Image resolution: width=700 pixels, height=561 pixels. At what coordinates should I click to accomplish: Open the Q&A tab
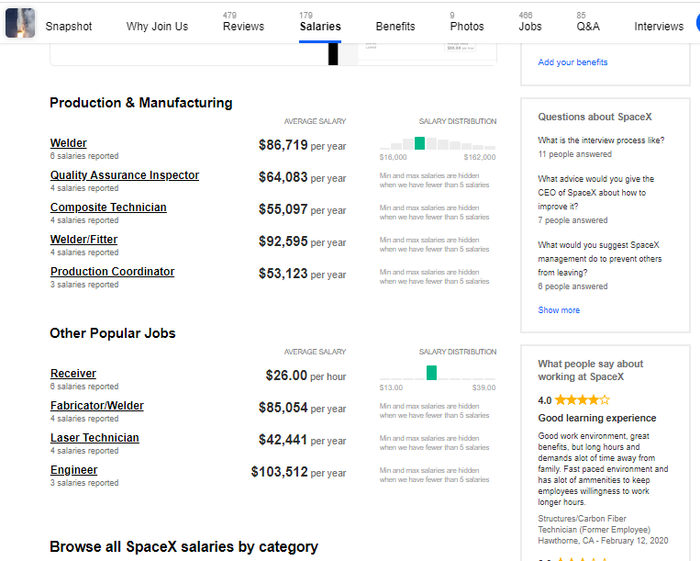[588, 27]
